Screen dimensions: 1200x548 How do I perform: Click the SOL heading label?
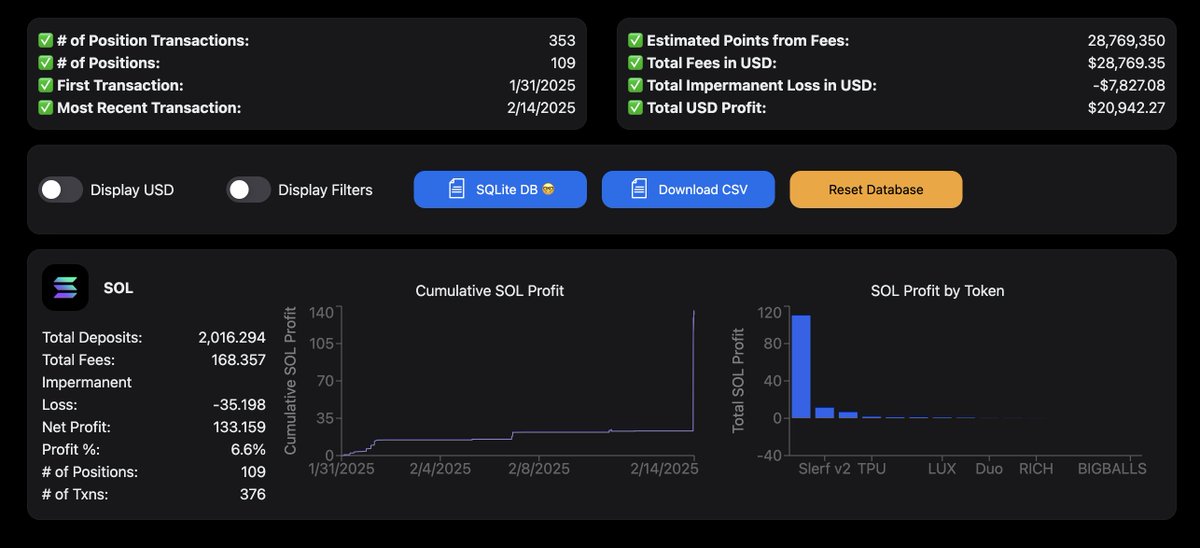pyautogui.click(x=118, y=288)
